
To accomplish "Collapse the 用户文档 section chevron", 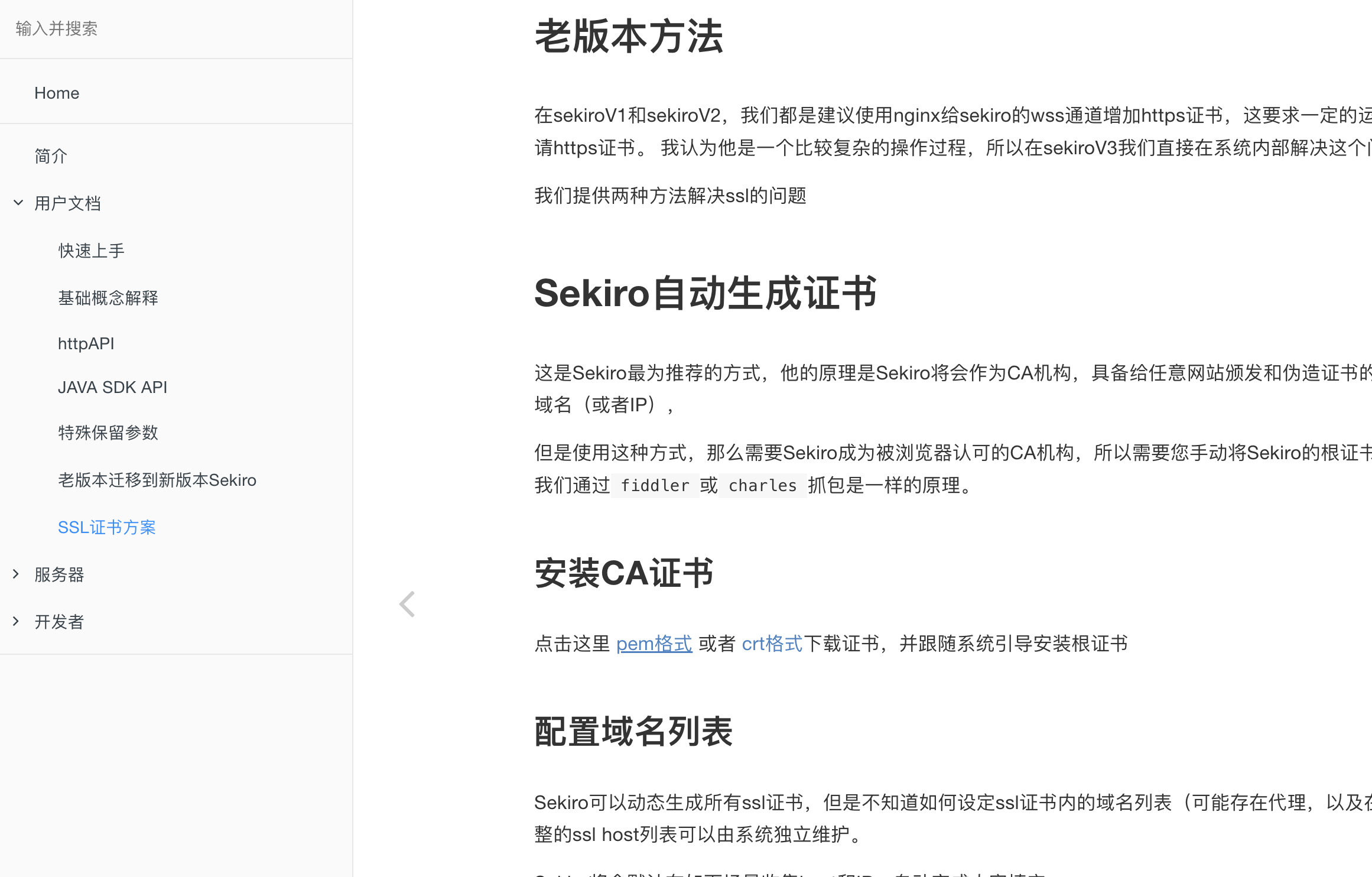I will [x=18, y=203].
